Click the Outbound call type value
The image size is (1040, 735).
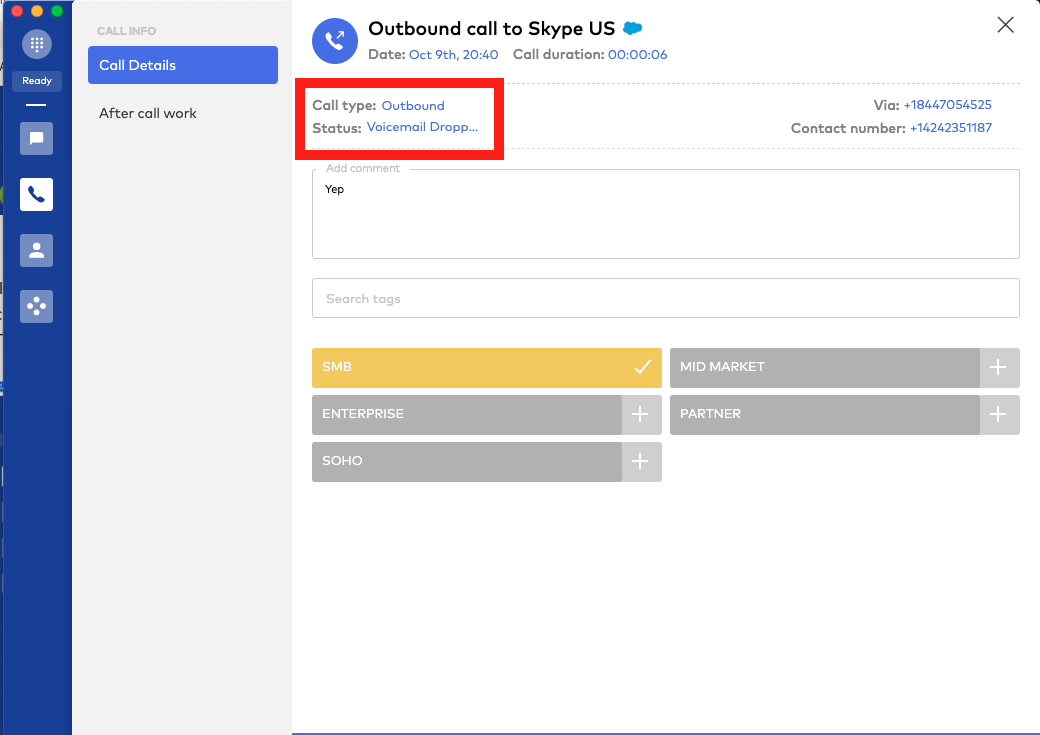click(413, 105)
